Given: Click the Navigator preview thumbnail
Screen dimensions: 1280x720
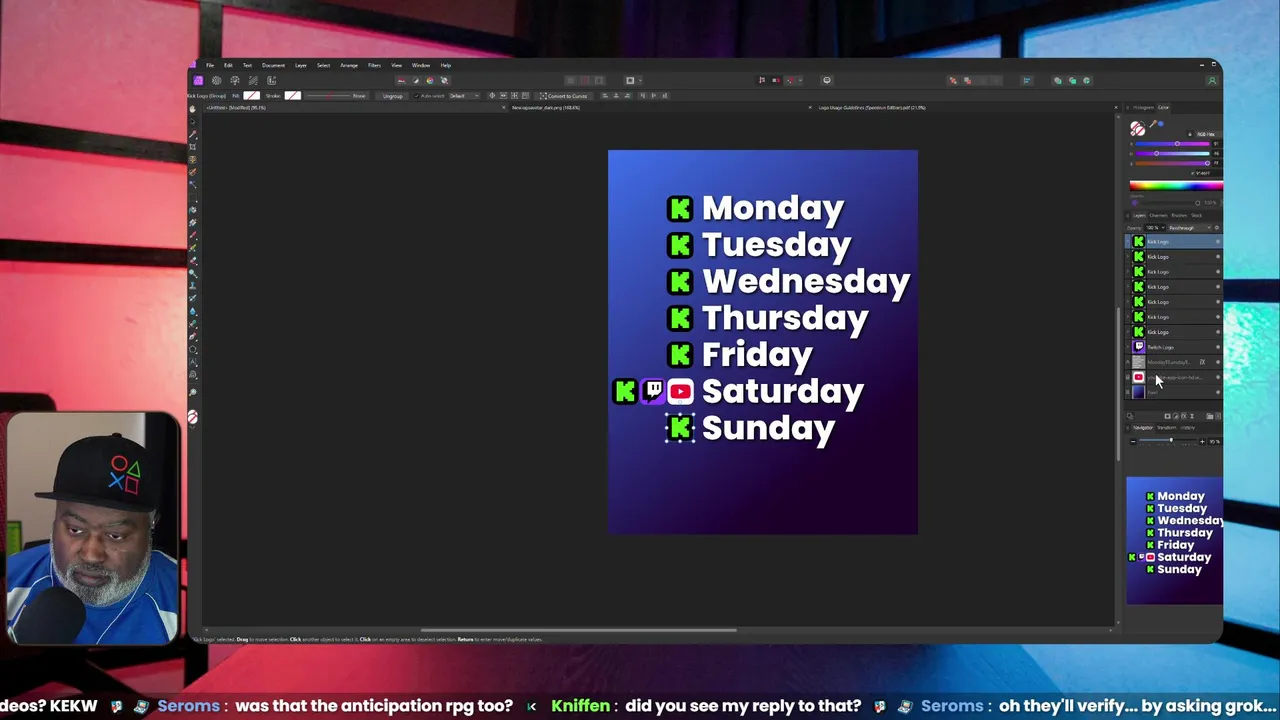Looking at the screenshot, I should point(1175,541).
